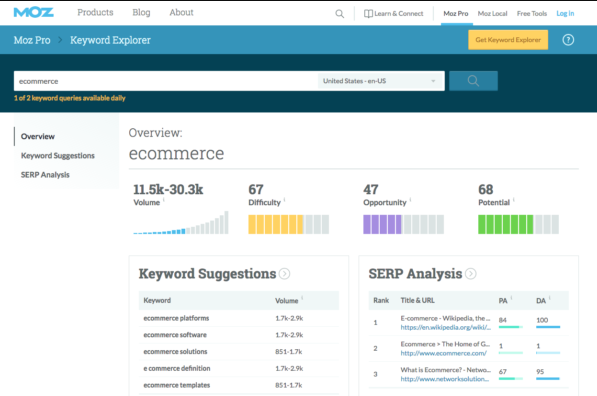The height and width of the screenshot is (396, 597).
Task: Click the yellow Difficulty score bar
Action: click(289, 224)
